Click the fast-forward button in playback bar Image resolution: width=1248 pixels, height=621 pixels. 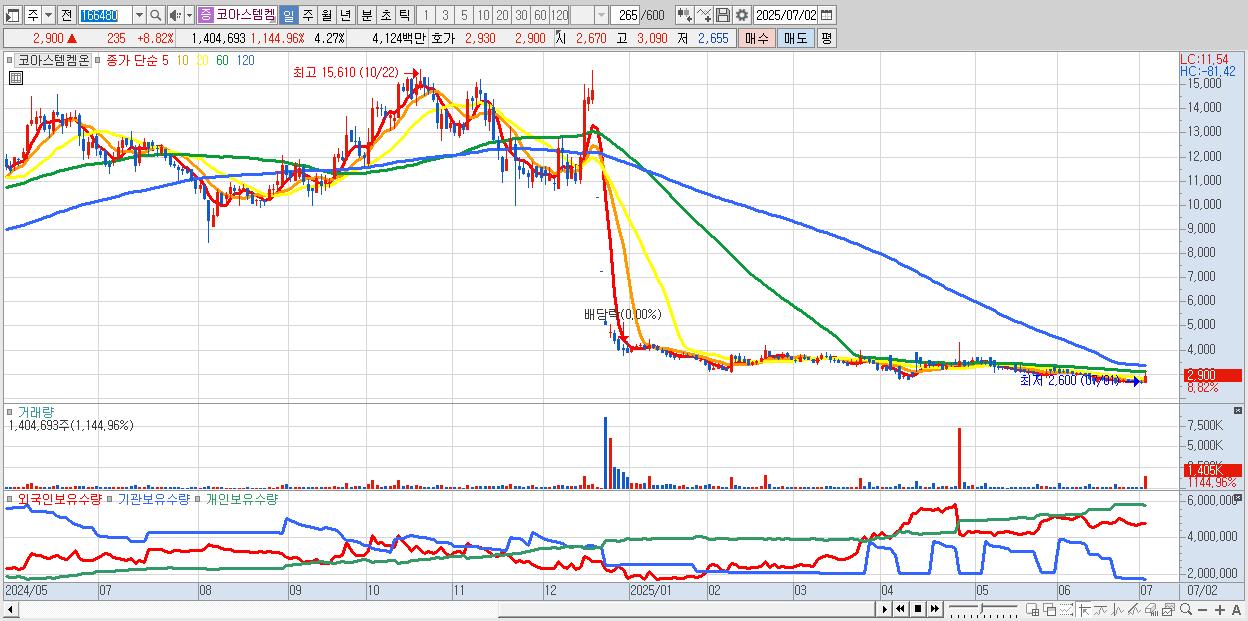pyautogui.click(x=934, y=609)
